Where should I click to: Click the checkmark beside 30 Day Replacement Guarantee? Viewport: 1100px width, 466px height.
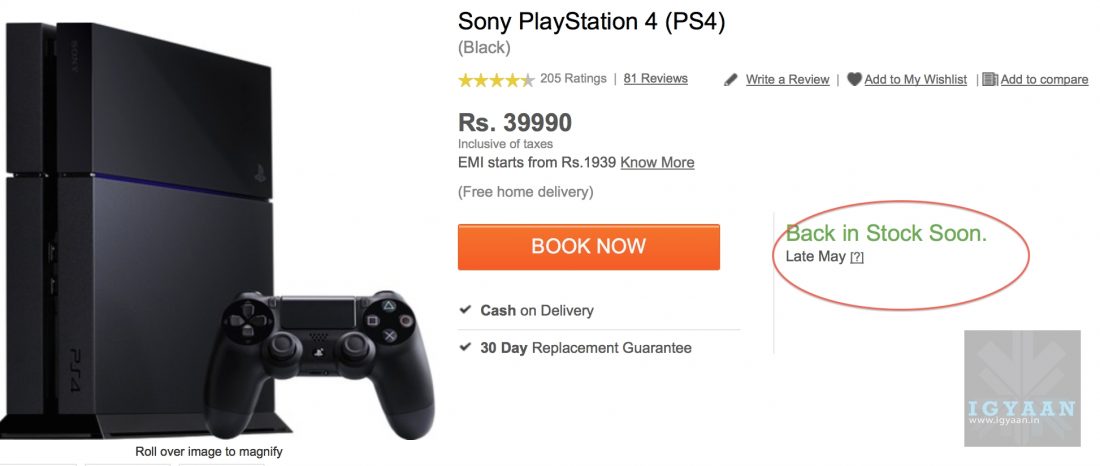pos(465,347)
